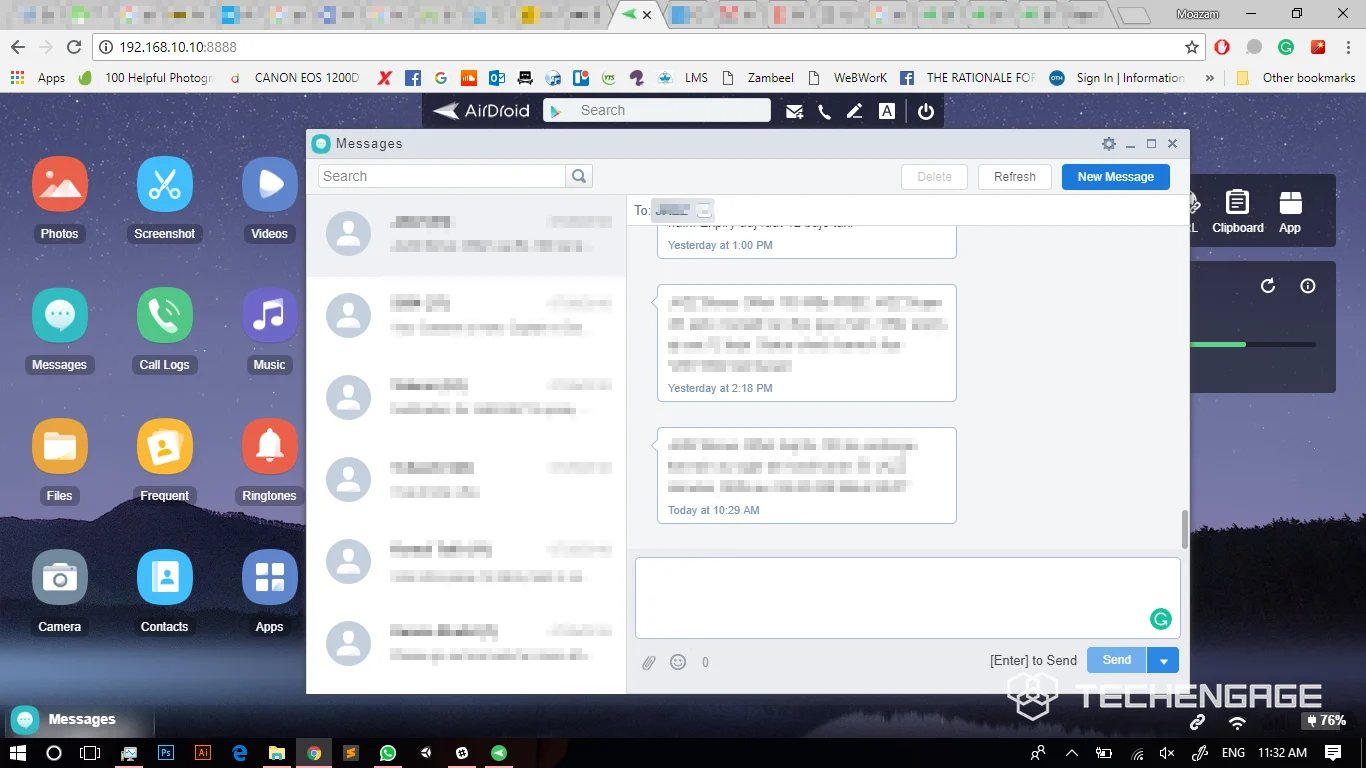Open Photoshop from Windows taskbar
This screenshot has height=768, width=1366.
click(x=166, y=753)
